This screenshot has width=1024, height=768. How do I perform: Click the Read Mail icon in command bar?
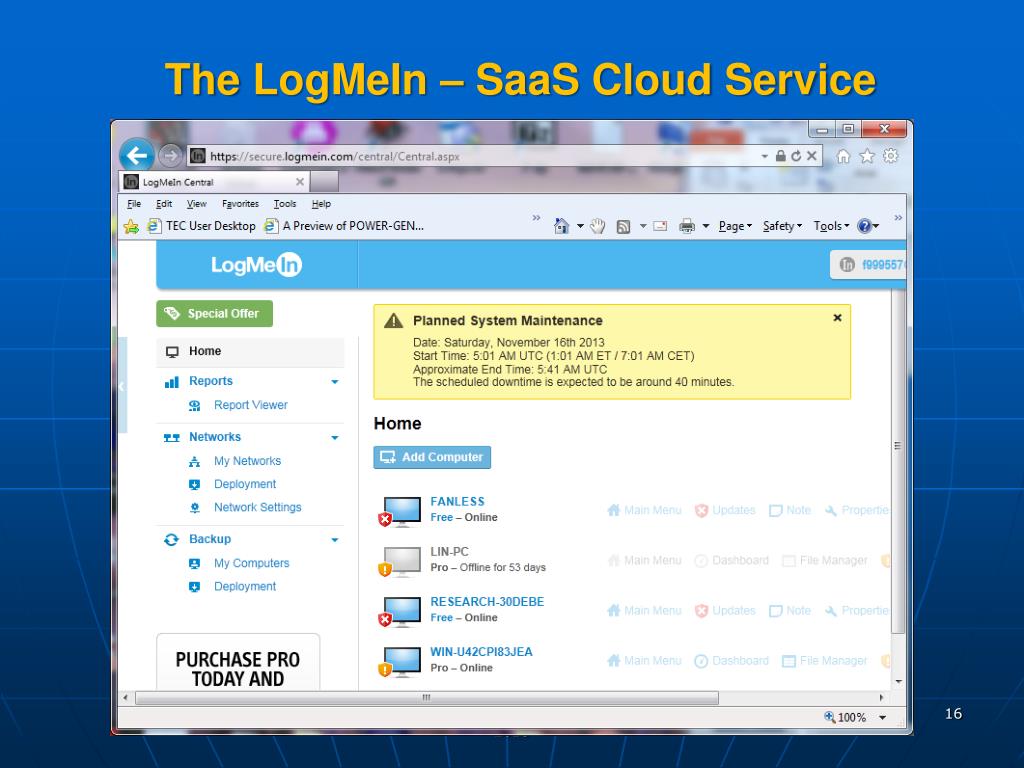click(x=660, y=226)
